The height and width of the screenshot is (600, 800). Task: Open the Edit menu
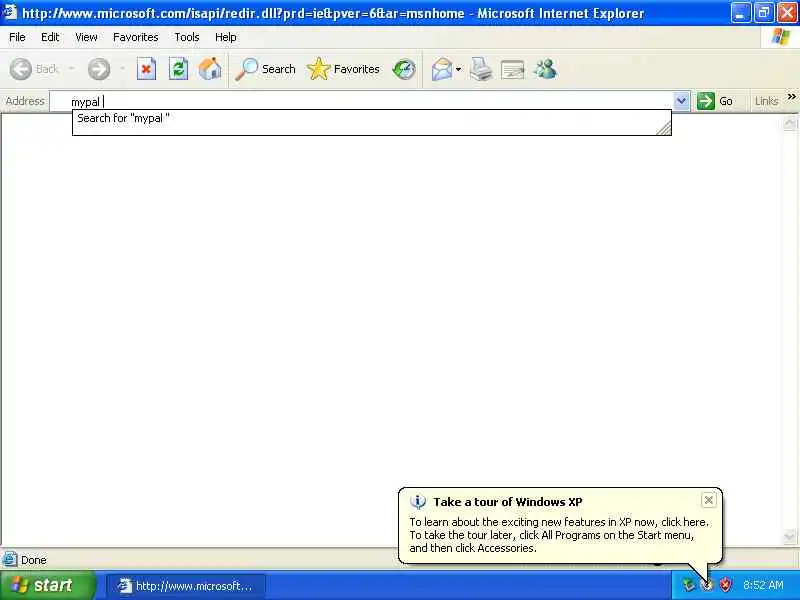tap(50, 37)
